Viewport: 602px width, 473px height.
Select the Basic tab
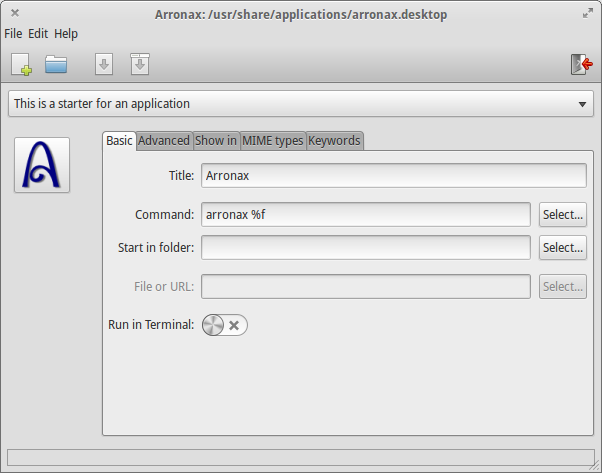pos(119,141)
